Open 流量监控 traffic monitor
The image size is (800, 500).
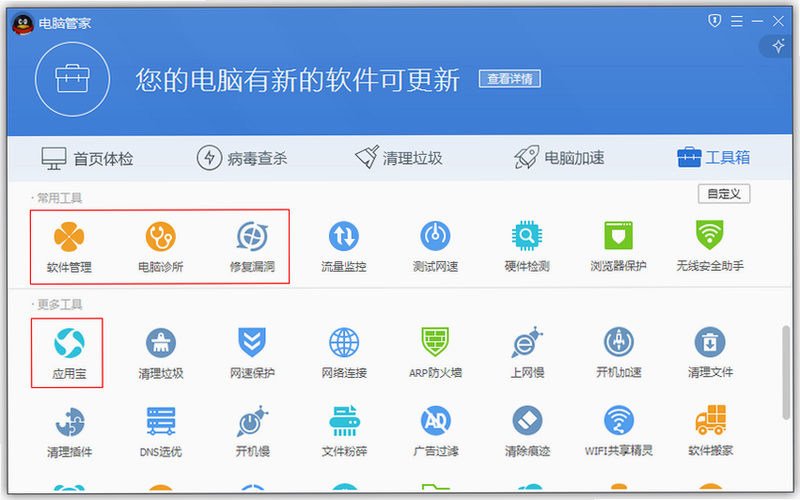(344, 247)
